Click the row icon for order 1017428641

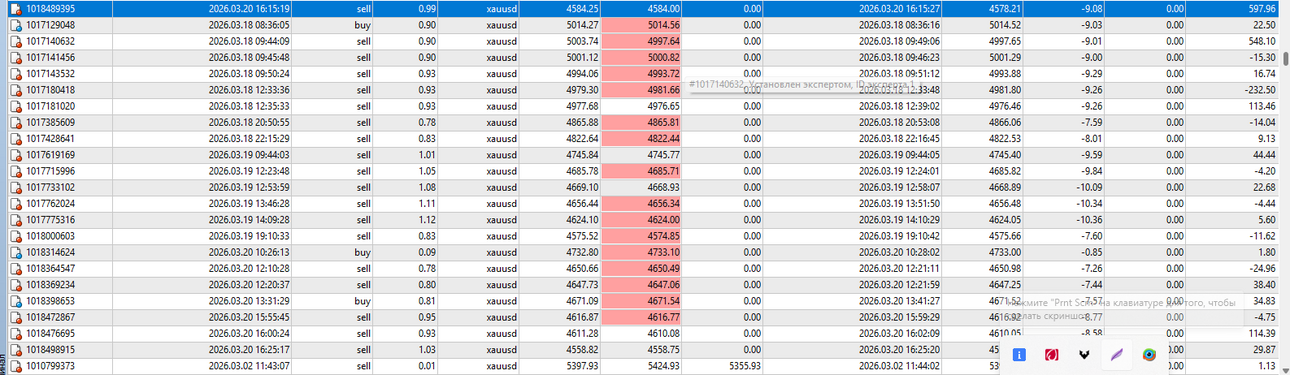15,139
